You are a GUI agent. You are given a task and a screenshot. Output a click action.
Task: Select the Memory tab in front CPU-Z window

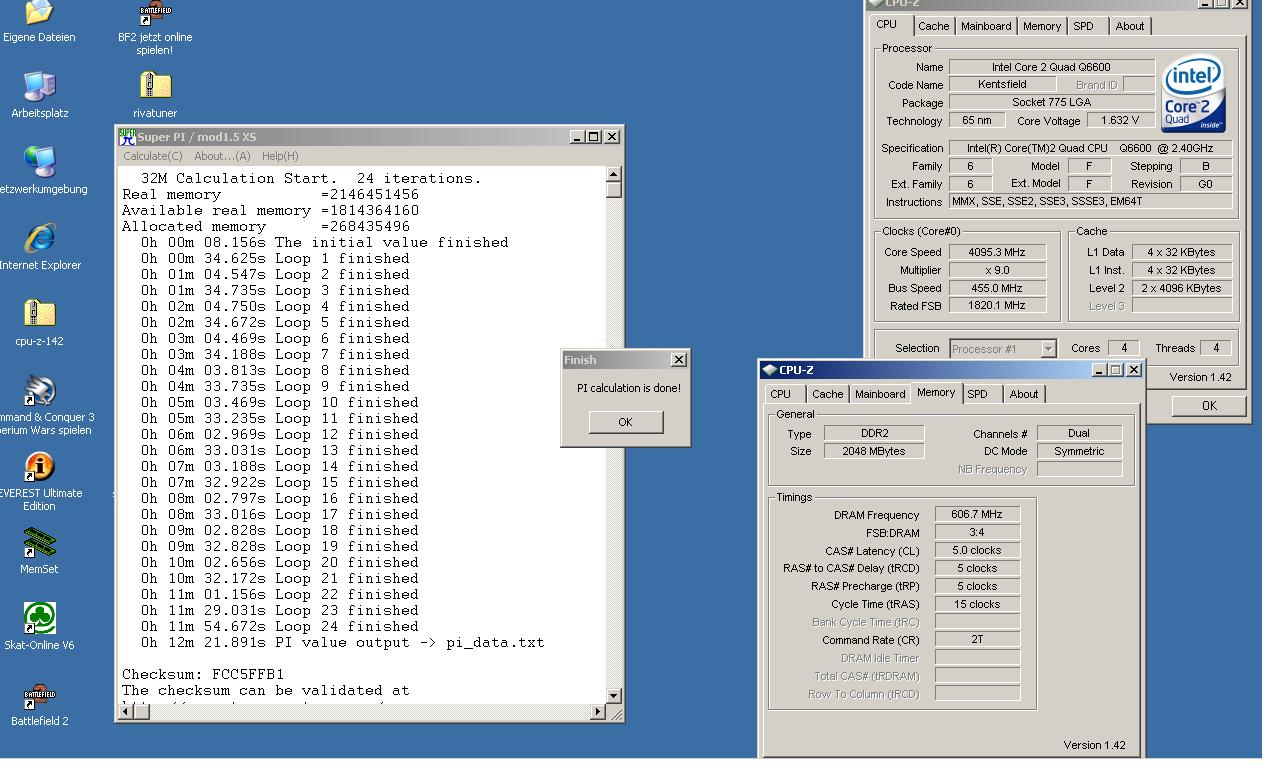pyautogui.click(x=936, y=393)
